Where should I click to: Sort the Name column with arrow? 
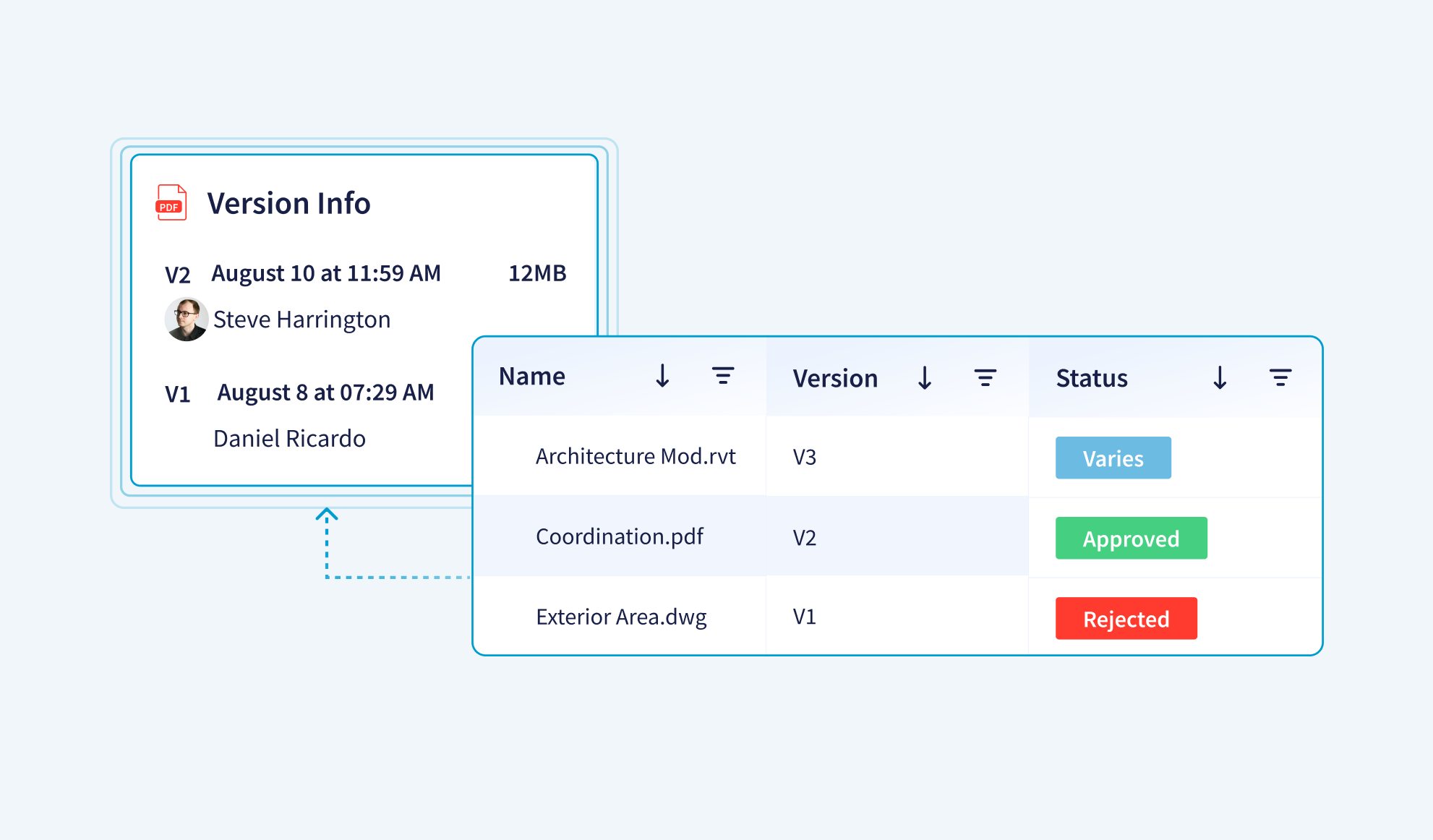[662, 376]
